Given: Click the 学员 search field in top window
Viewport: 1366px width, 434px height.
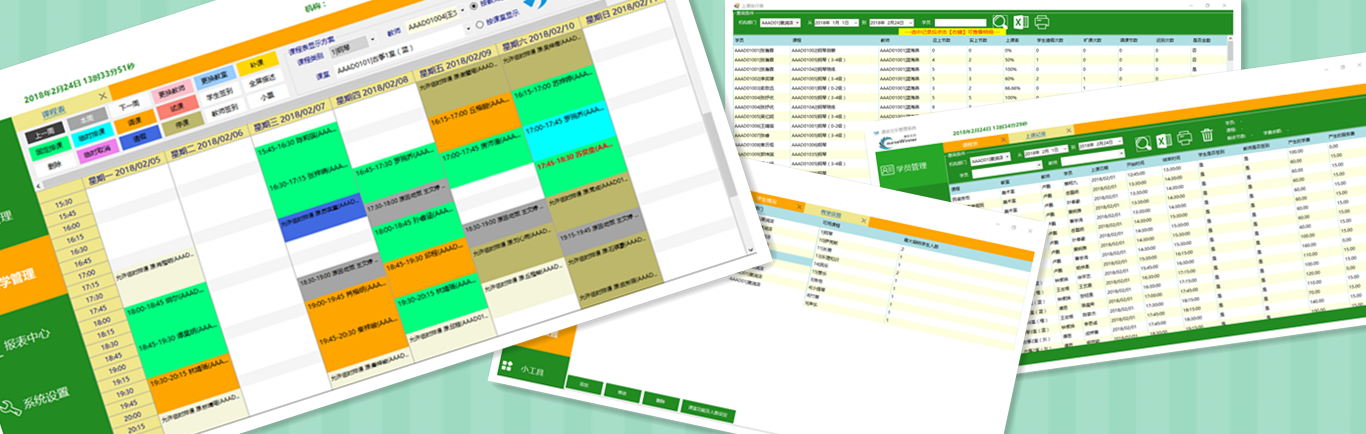Looking at the screenshot, I should pyautogui.click(x=961, y=21).
